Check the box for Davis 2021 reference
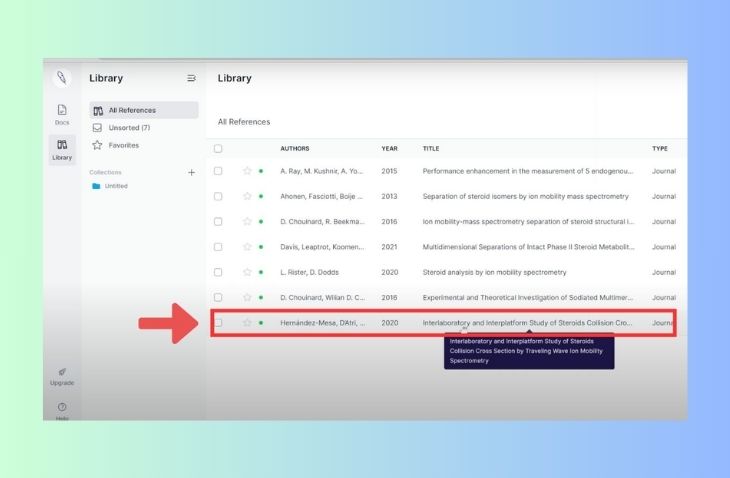Screen dimensions: 730x478 218,247
